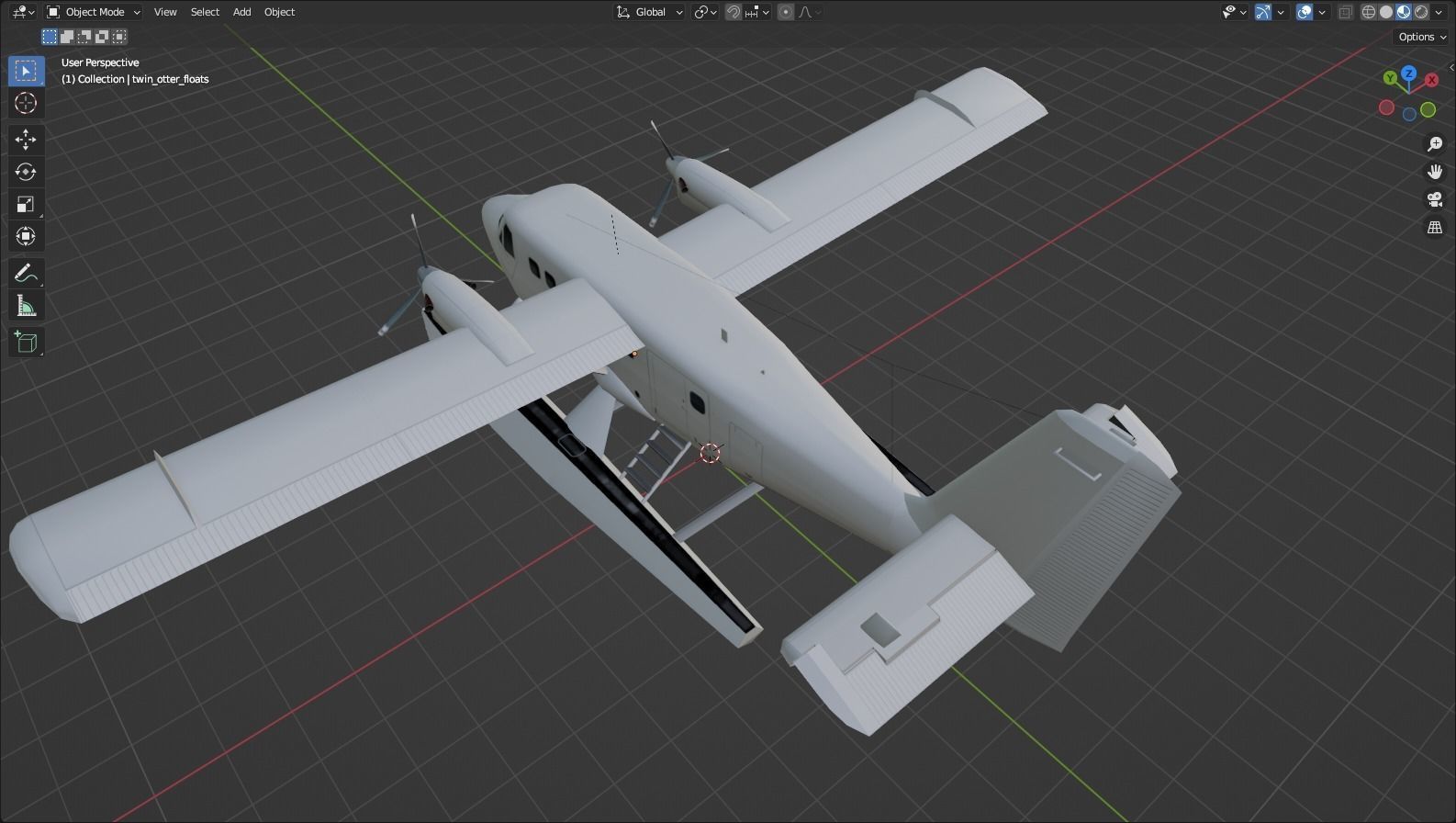The image size is (1456, 823).
Task: Click the green Y axis on gizmo
Action: [x=1390, y=78]
